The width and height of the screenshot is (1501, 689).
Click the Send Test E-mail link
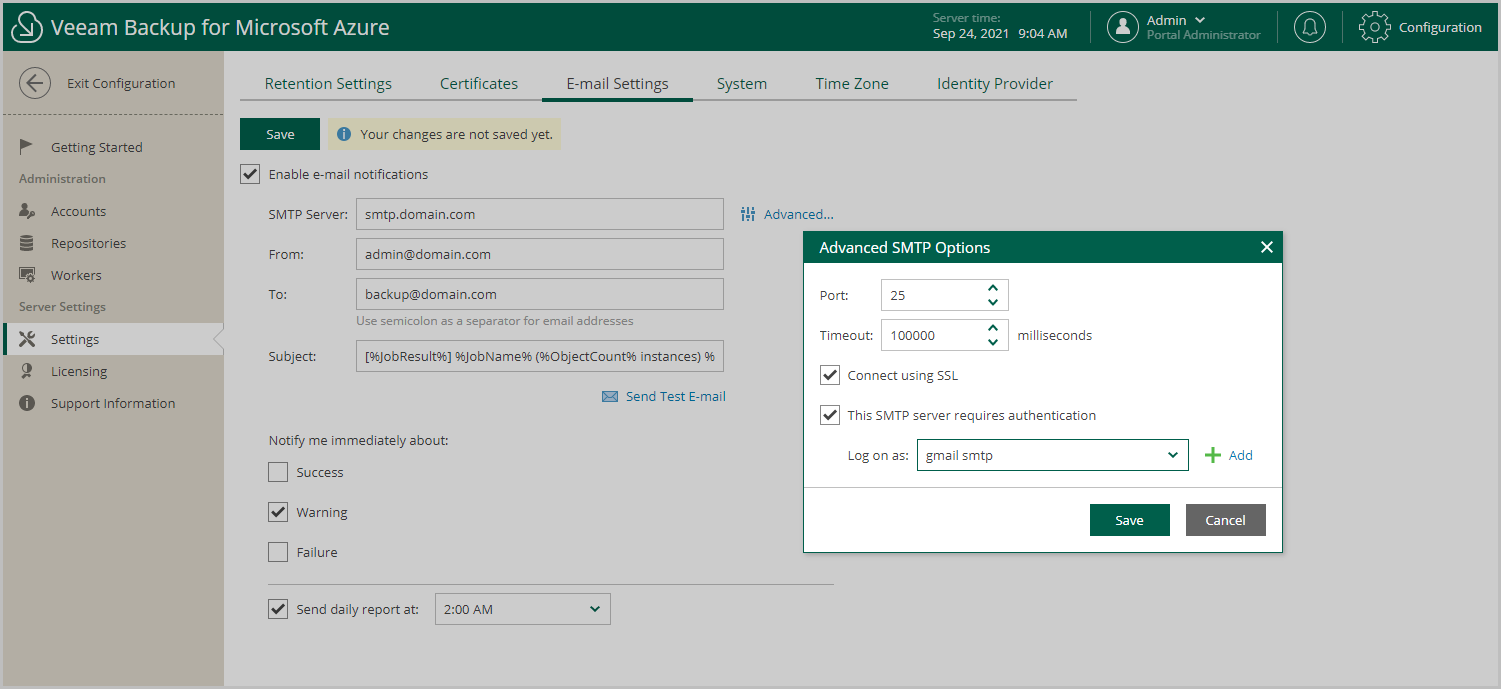[x=676, y=397]
